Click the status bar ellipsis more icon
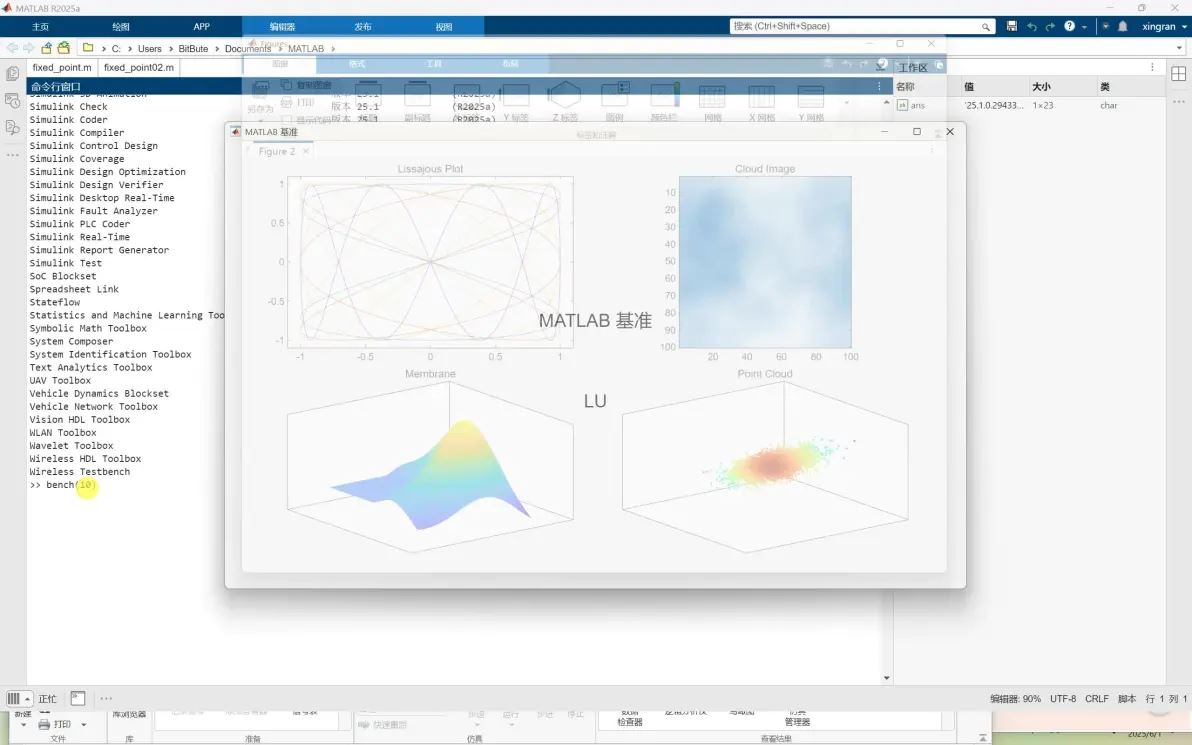Image resolution: width=1192 pixels, height=745 pixels. click(106, 698)
